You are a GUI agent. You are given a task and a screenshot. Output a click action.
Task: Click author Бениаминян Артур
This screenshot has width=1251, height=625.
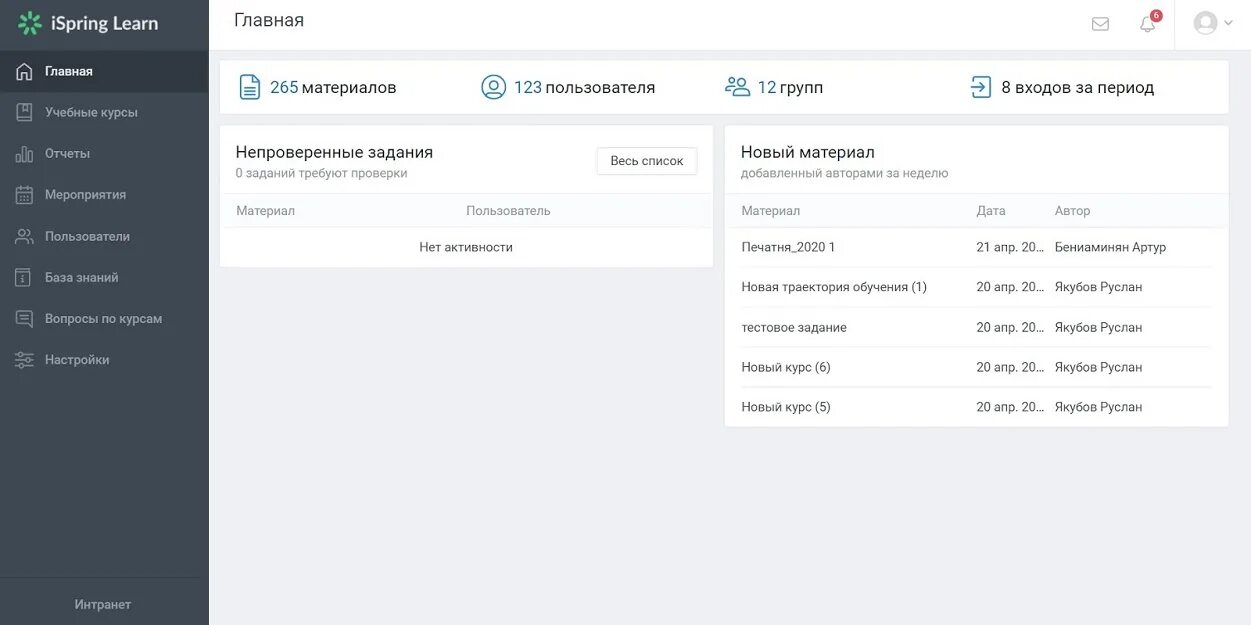(x=1110, y=247)
